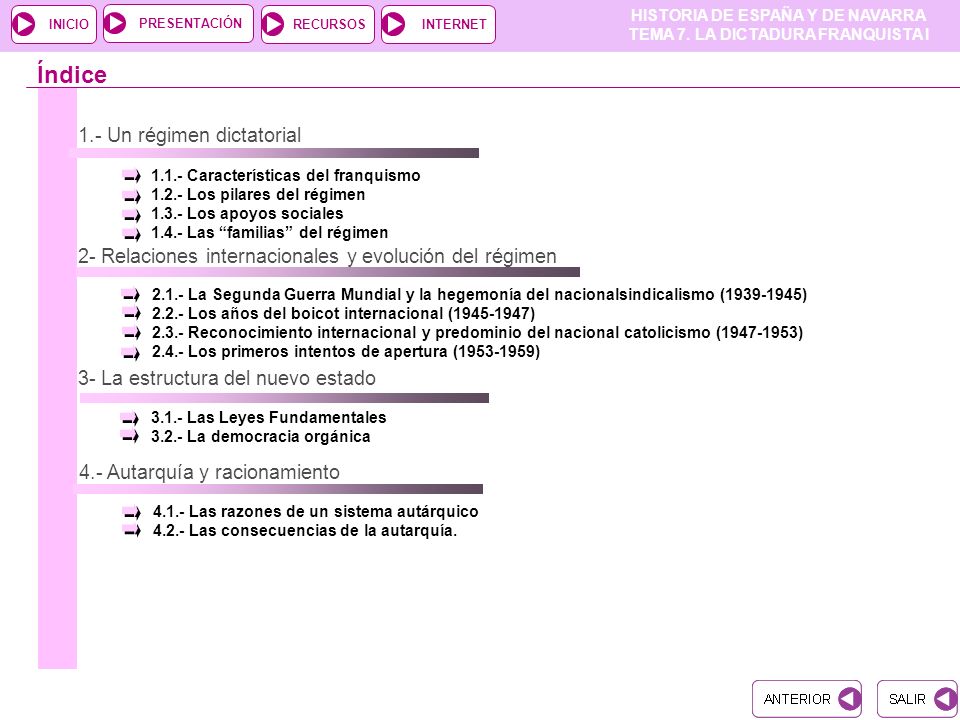Click the play icon beside INTERNET
Screen dimensions: 960x720
394,24
